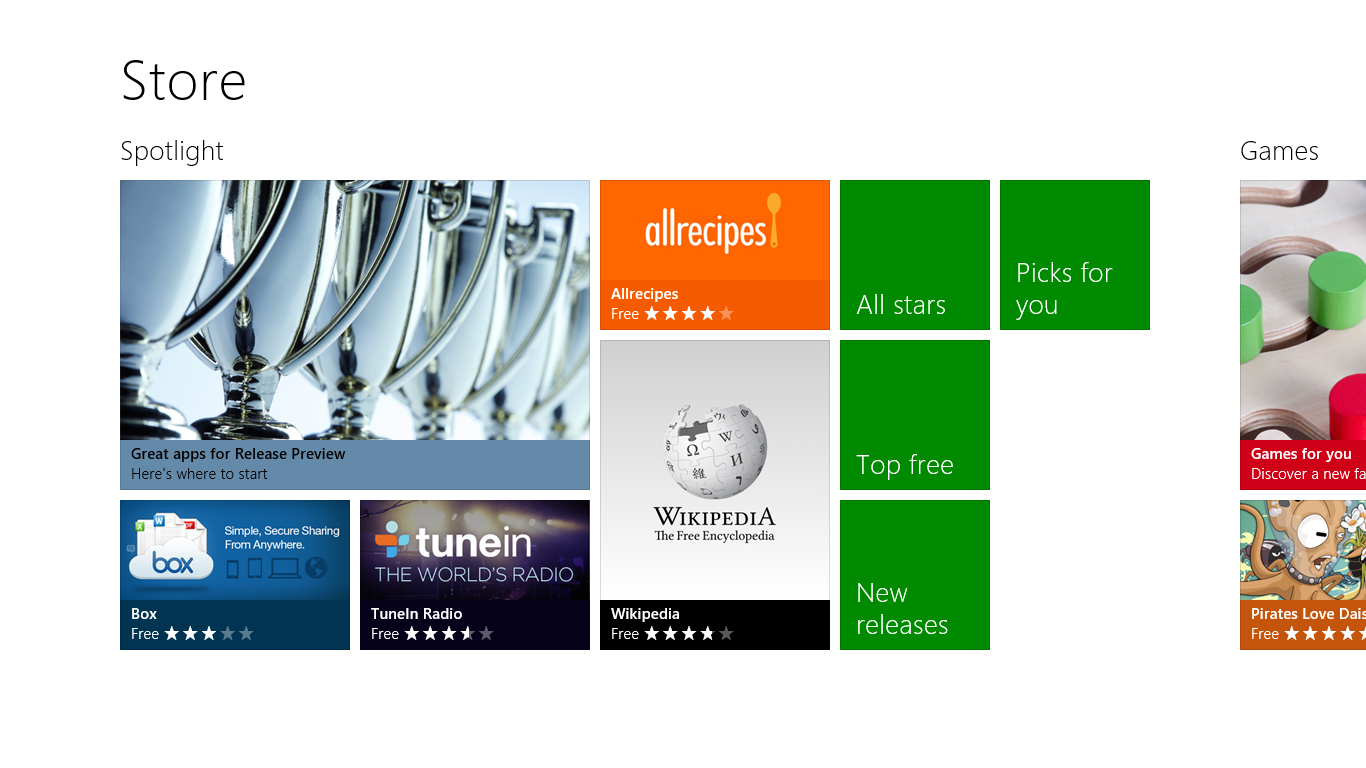
Task: Open the Top free category tile
Action: pos(915,415)
